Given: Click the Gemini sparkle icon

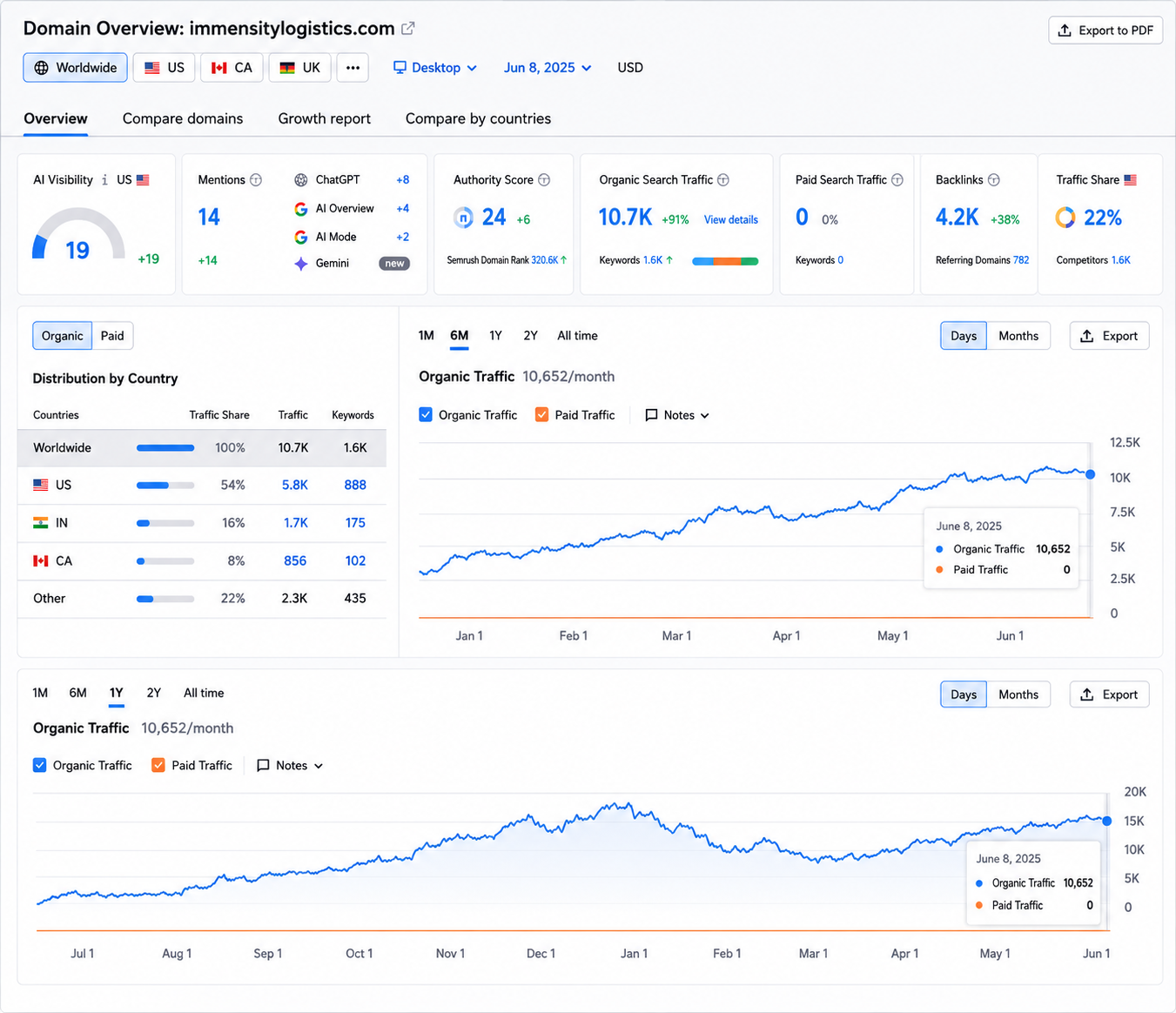Looking at the screenshot, I should pyautogui.click(x=301, y=264).
